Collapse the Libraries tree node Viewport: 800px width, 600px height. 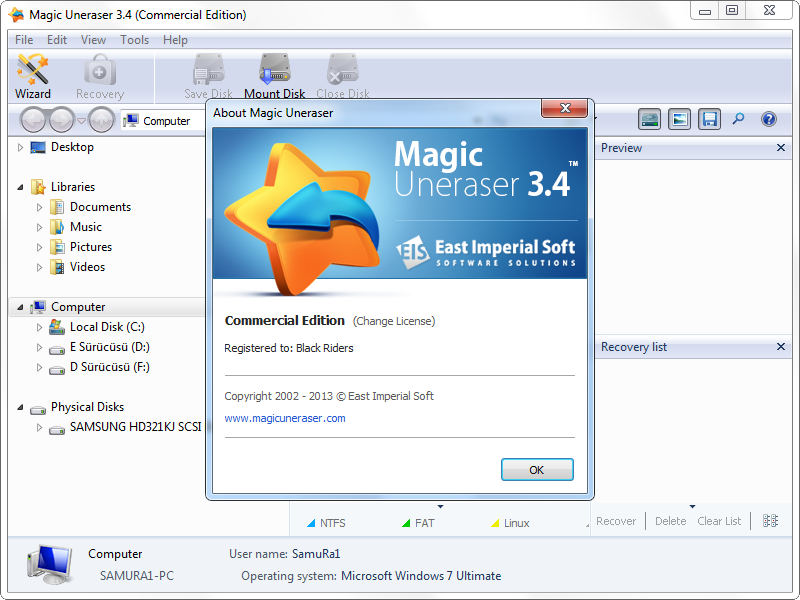click(x=20, y=187)
